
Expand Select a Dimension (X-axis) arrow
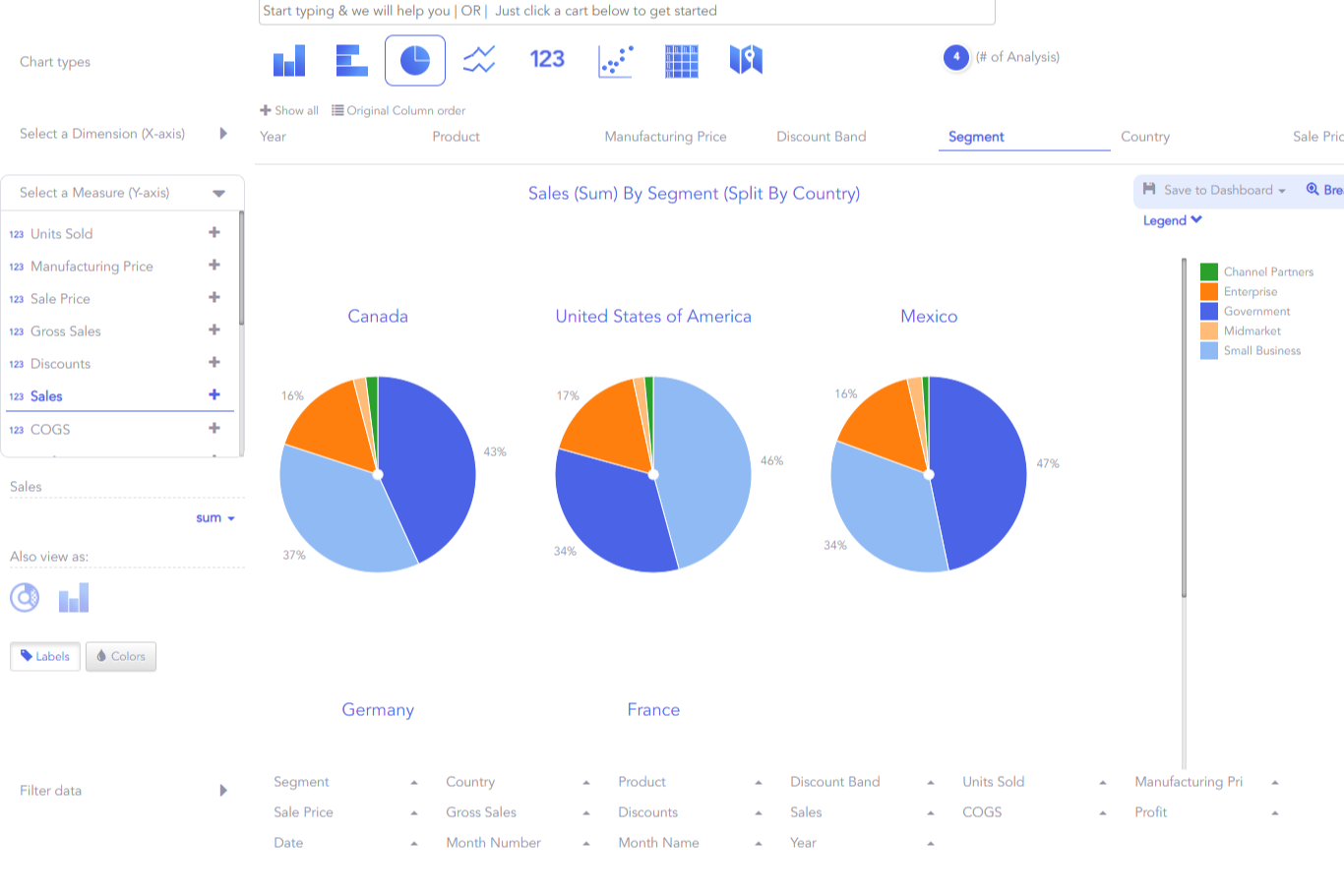(223, 134)
